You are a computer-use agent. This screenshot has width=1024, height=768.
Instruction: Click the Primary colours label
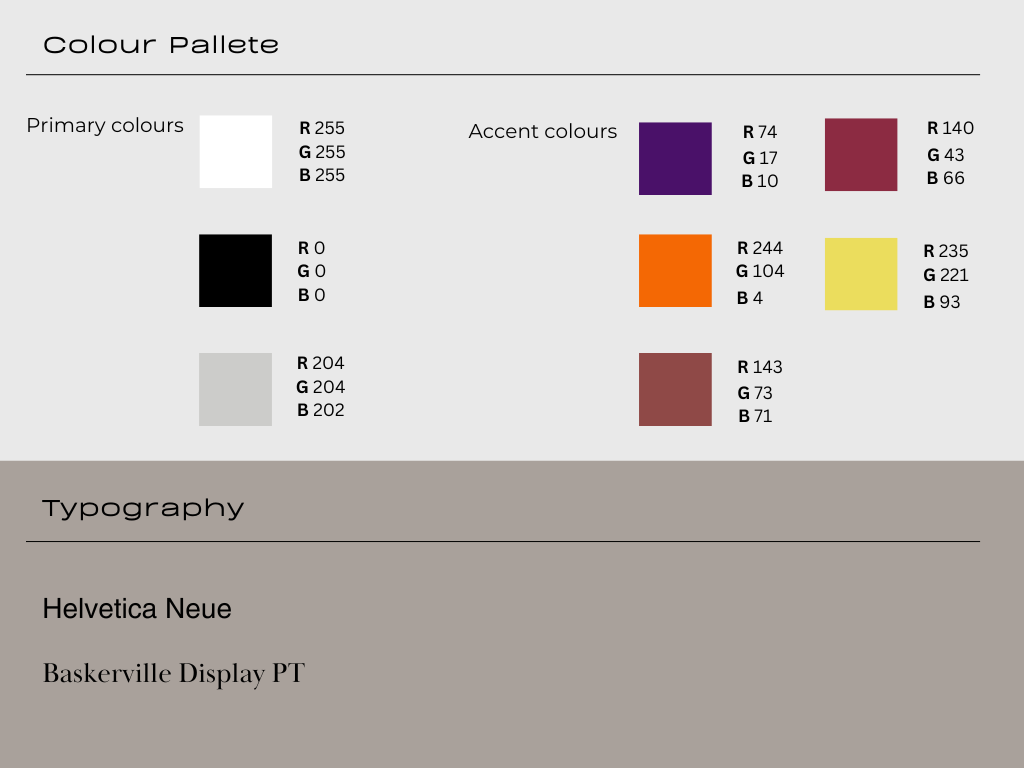tap(105, 125)
